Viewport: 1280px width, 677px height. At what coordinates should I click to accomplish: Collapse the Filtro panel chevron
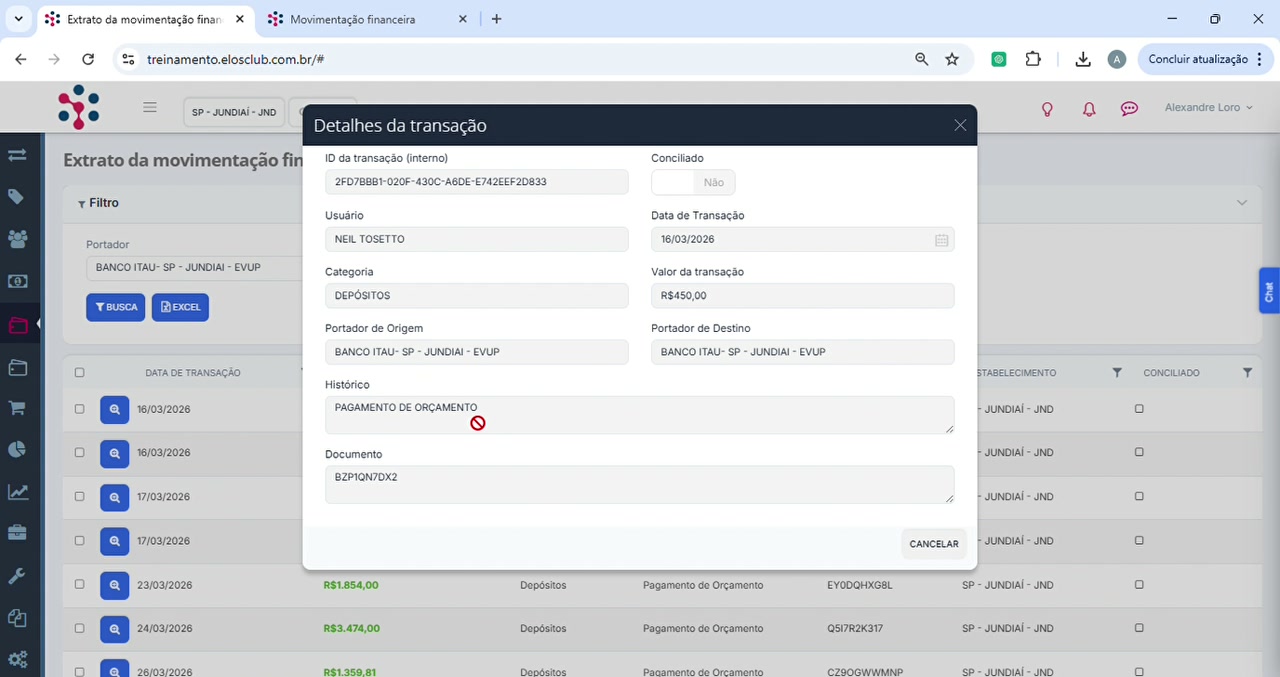(x=1242, y=203)
